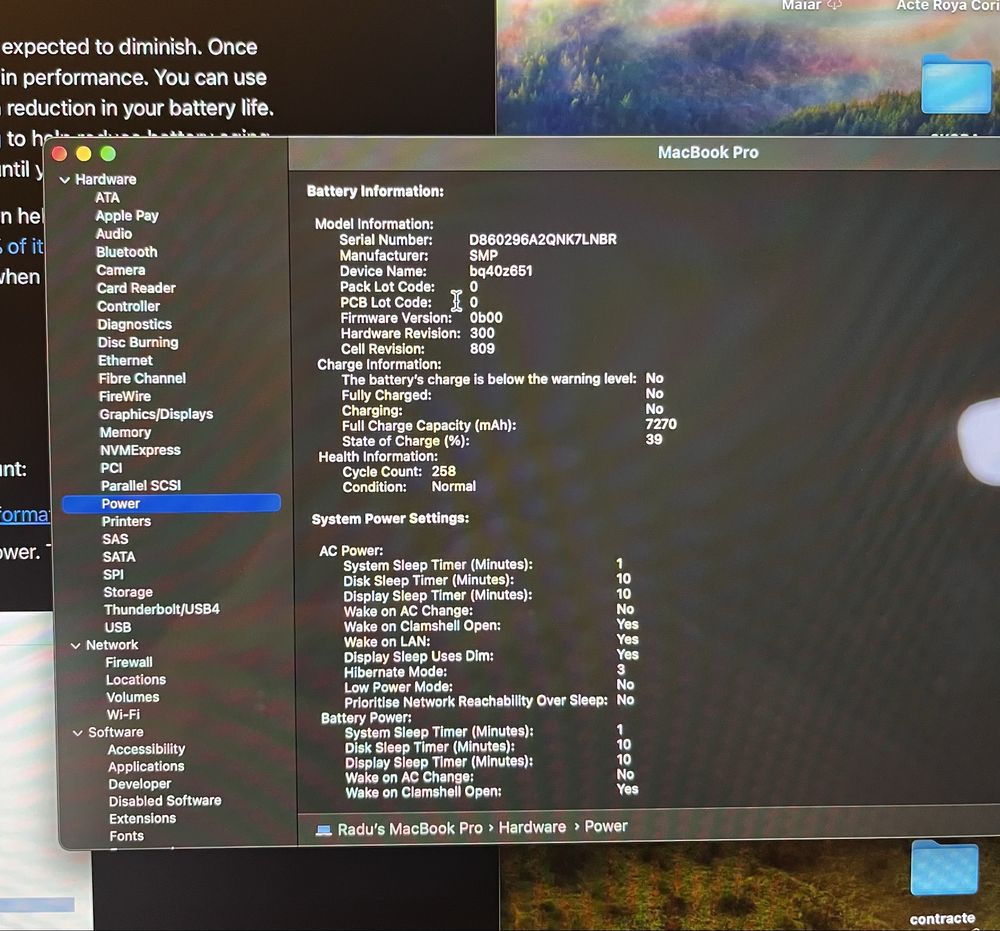Screen dimensions: 1000x931
Task: Select Bluetooth in the sidebar
Action: pos(127,252)
